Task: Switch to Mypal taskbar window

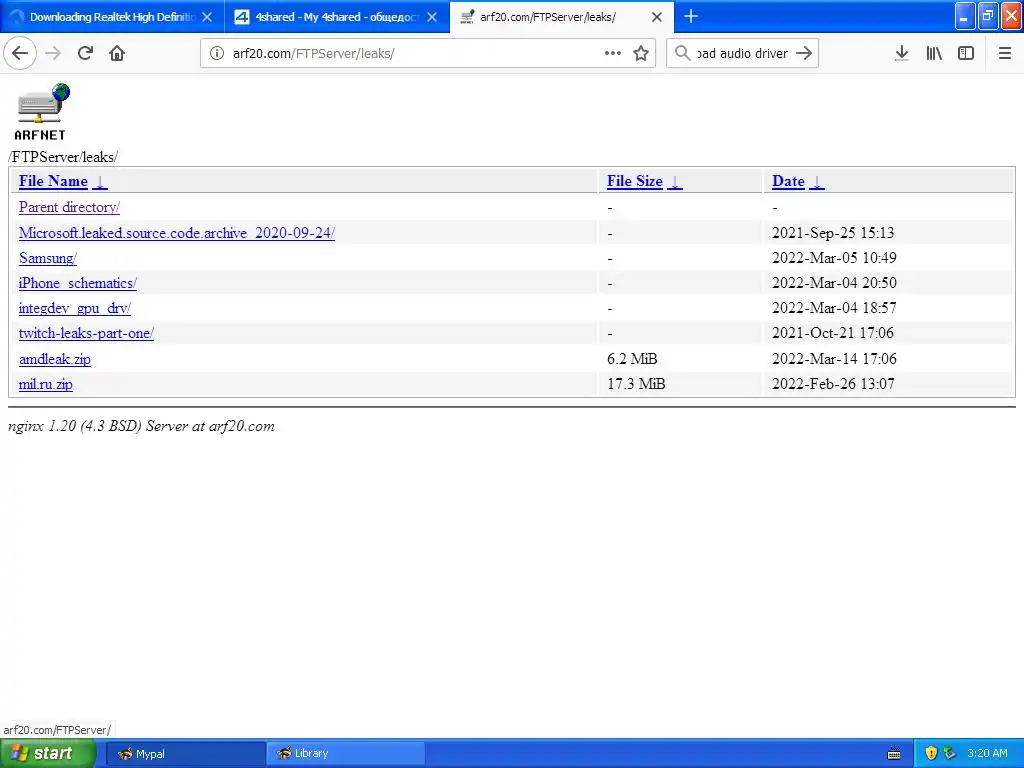Action: coord(185,753)
